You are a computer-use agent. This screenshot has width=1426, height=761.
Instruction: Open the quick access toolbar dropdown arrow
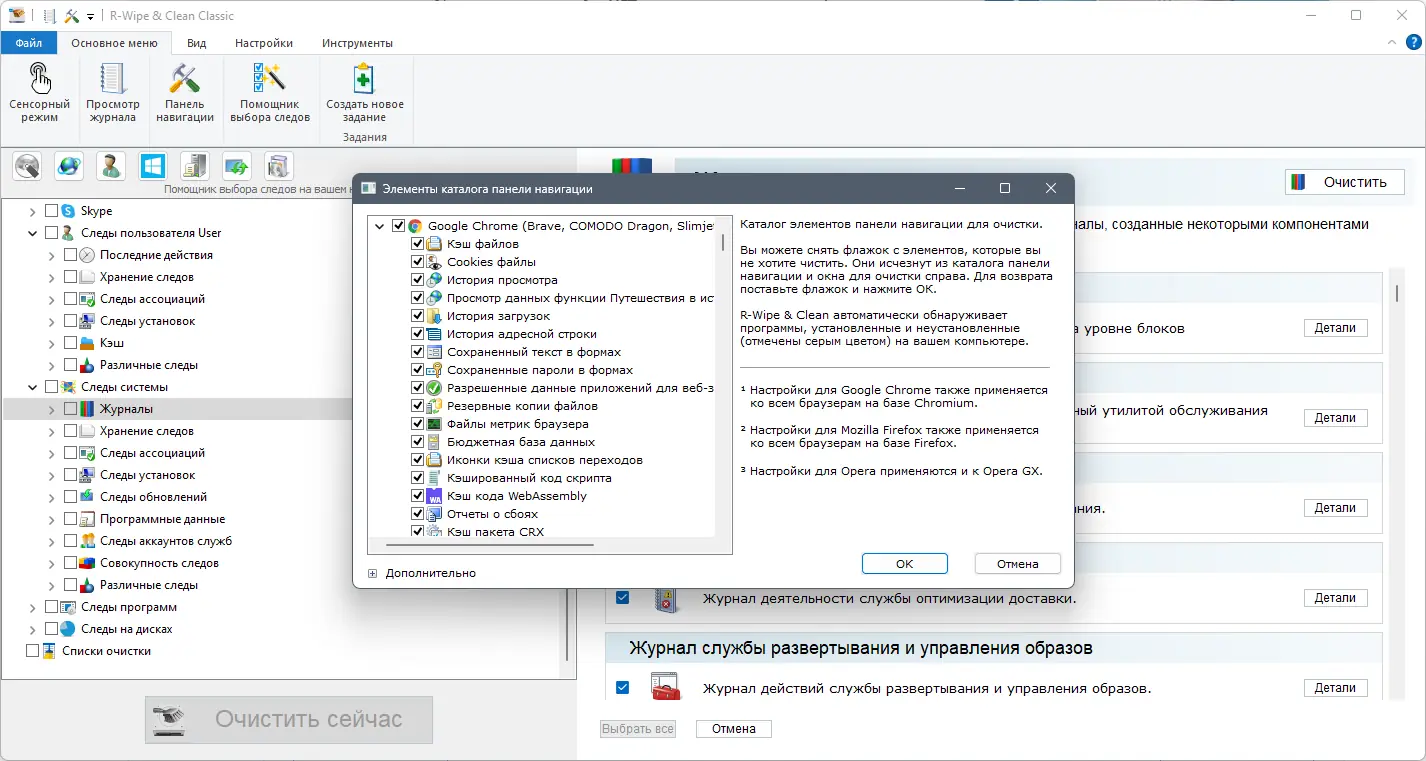tap(90, 17)
